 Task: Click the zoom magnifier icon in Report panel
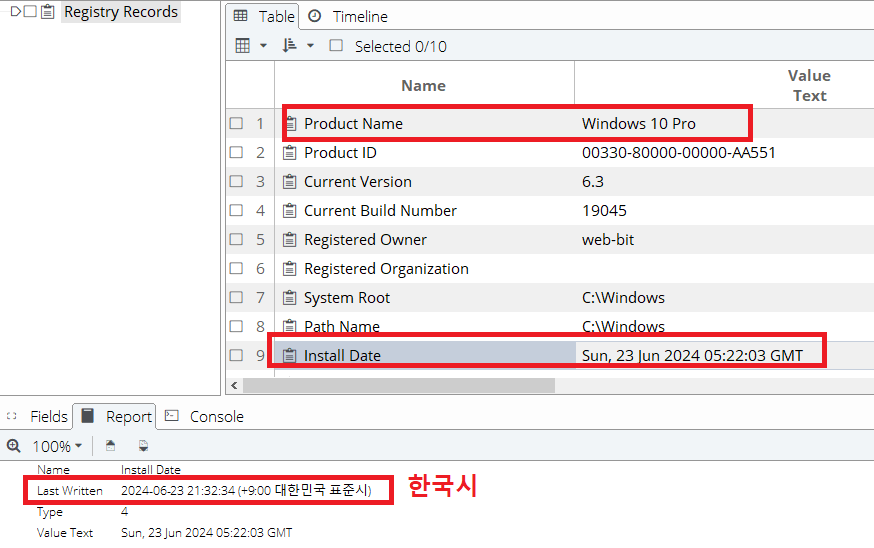(13, 446)
